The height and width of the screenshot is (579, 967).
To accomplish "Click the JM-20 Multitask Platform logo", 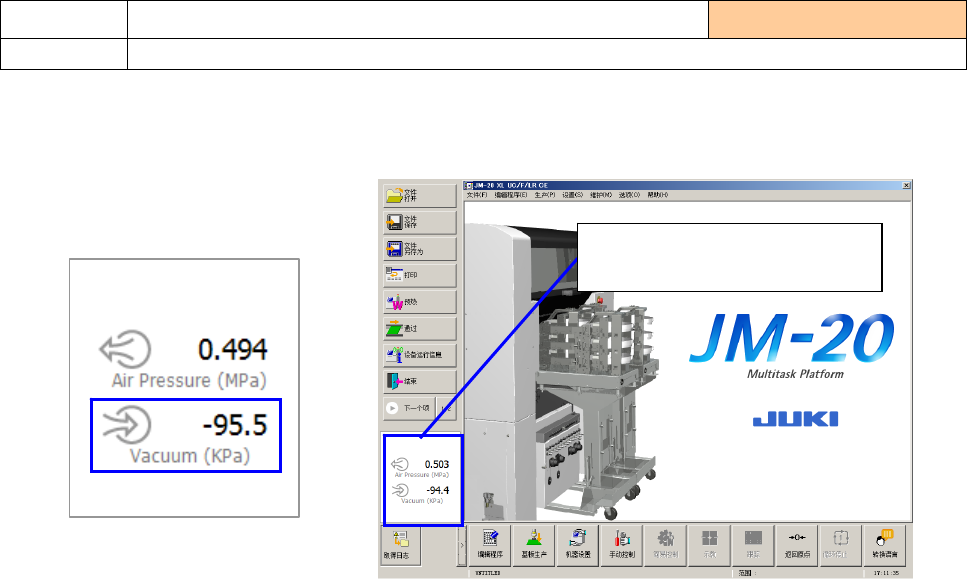I will click(792, 345).
